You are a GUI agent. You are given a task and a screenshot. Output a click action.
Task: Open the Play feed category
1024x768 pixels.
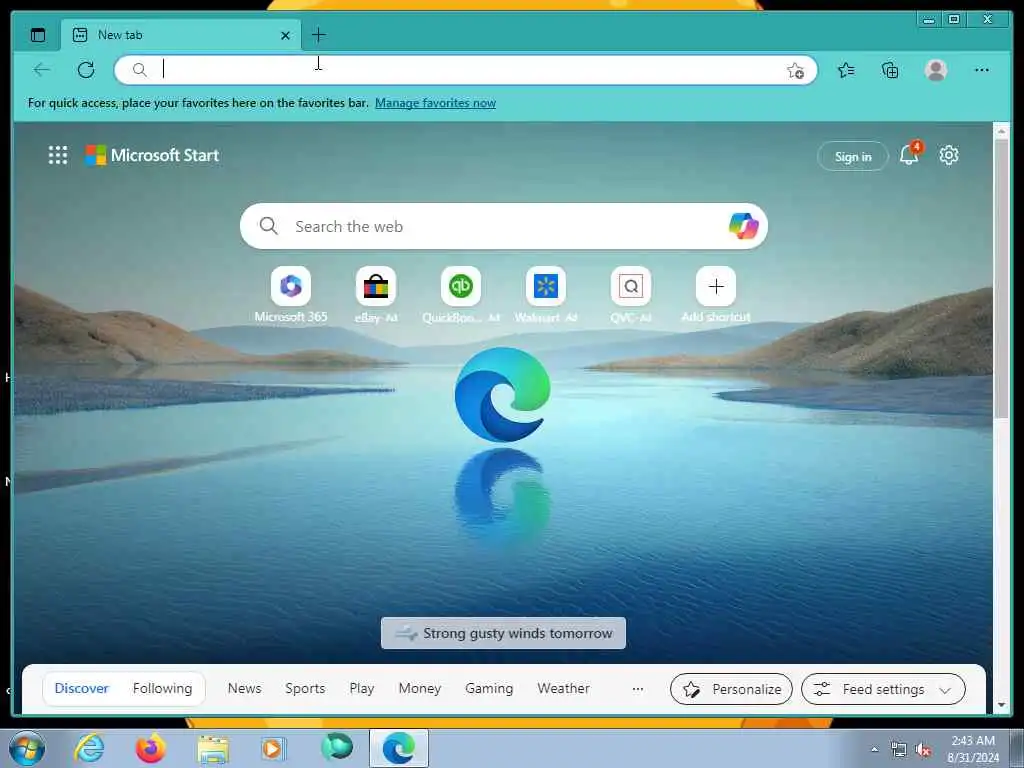pyautogui.click(x=362, y=688)
